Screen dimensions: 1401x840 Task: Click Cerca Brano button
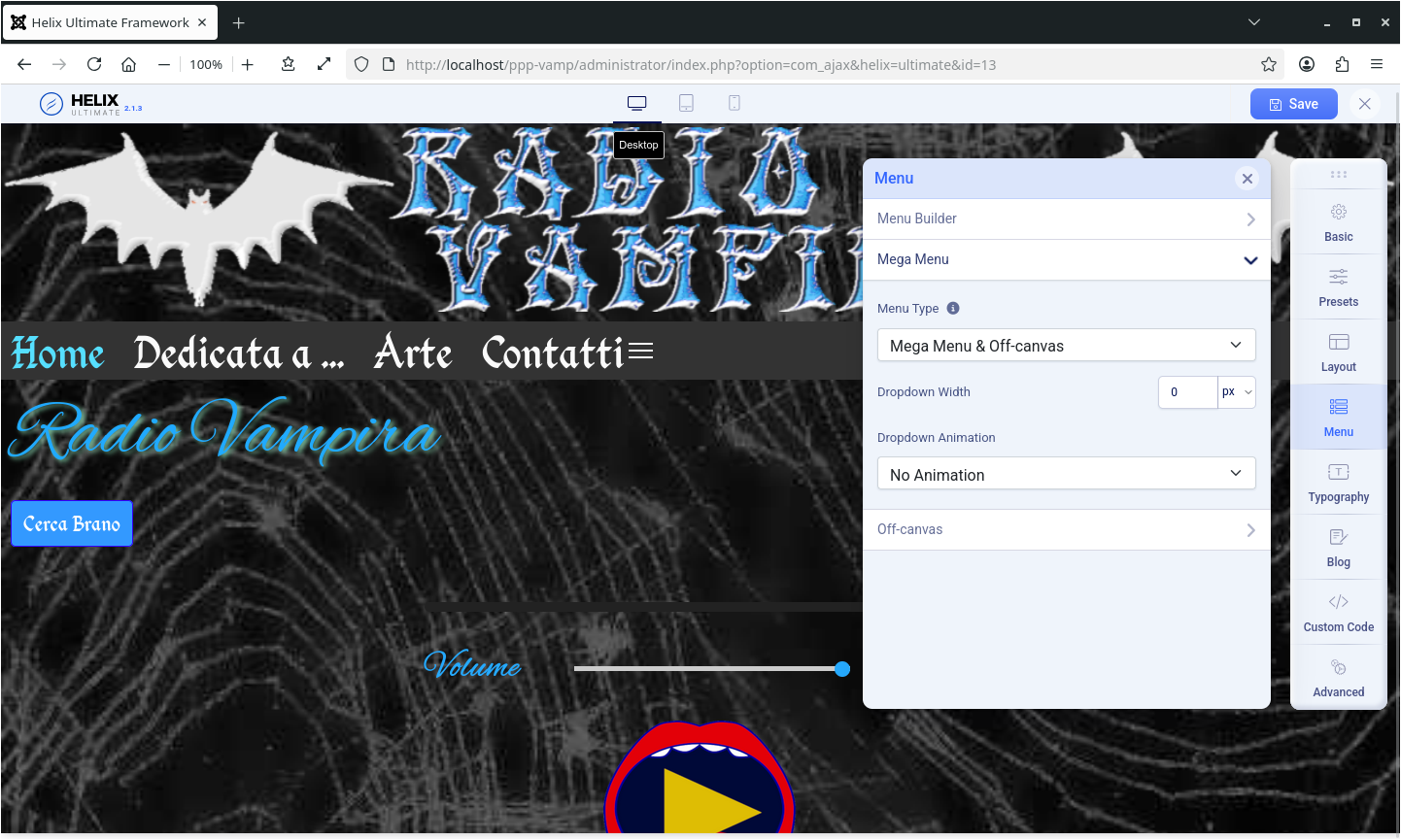tap(72, 524)
